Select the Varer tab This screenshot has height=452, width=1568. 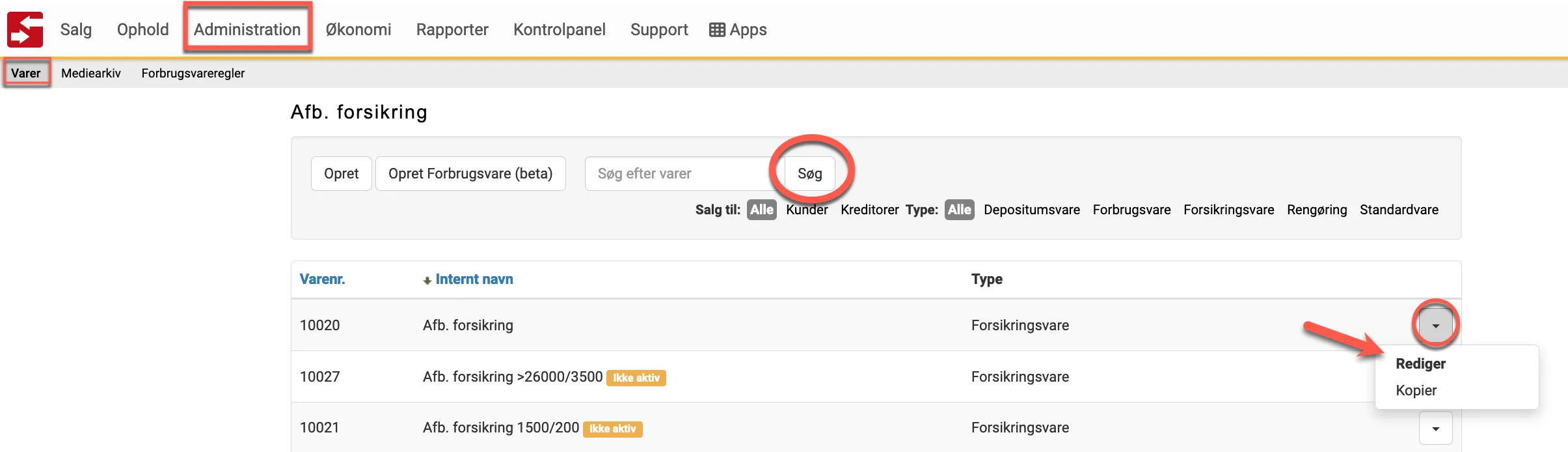pos(26,73)
